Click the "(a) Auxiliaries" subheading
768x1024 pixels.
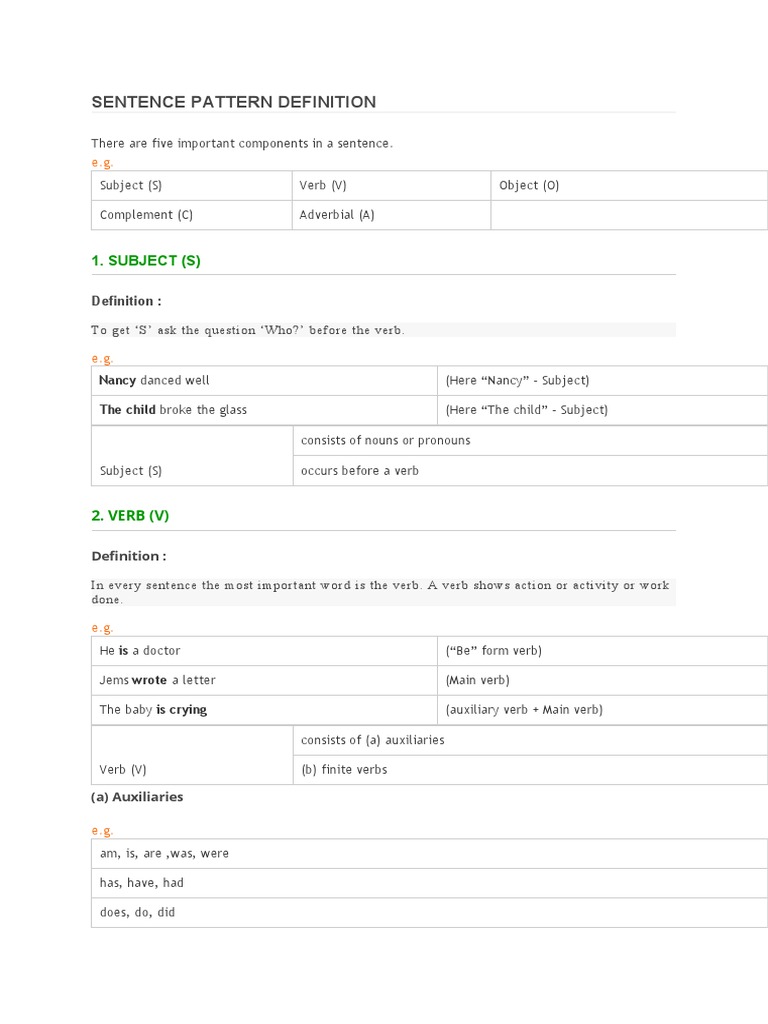coord(137,797)
